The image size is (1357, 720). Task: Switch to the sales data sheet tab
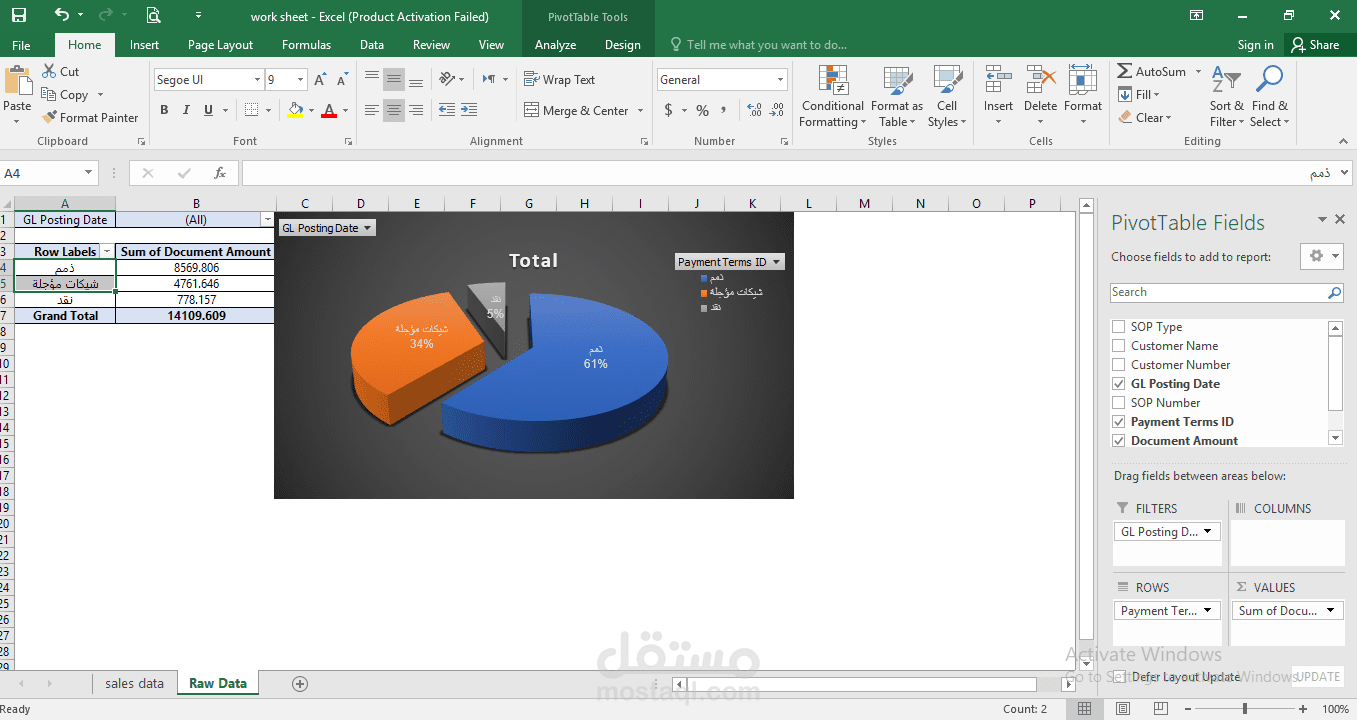(x=134, y=684)
